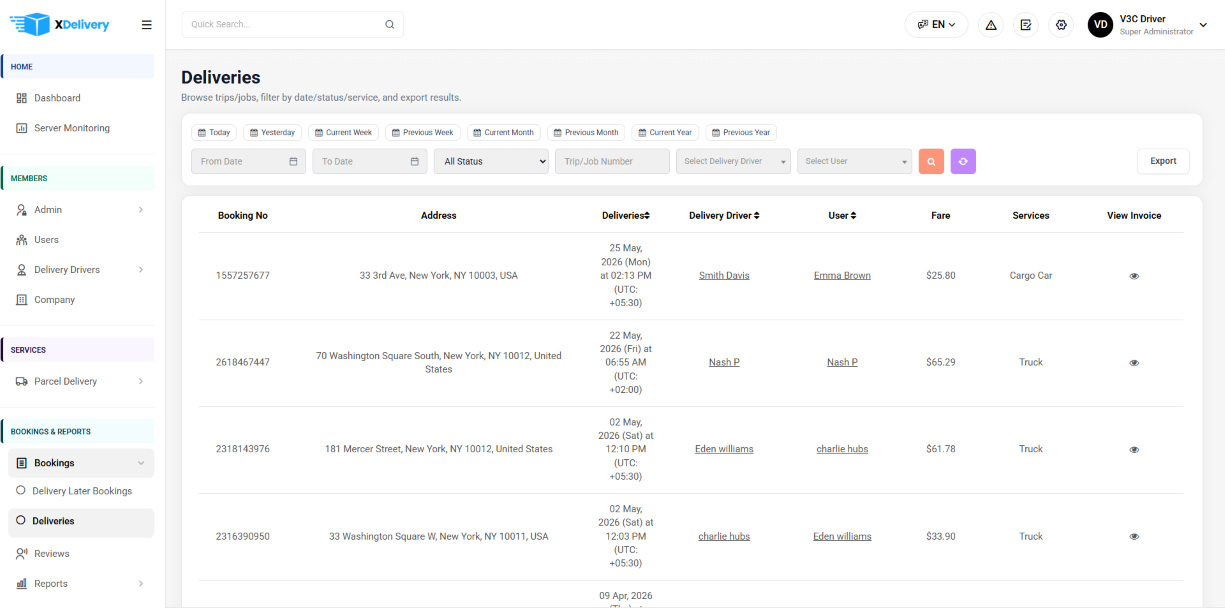
Task: View invoice eye icon for booking 2618467447
Action: 1134,363
